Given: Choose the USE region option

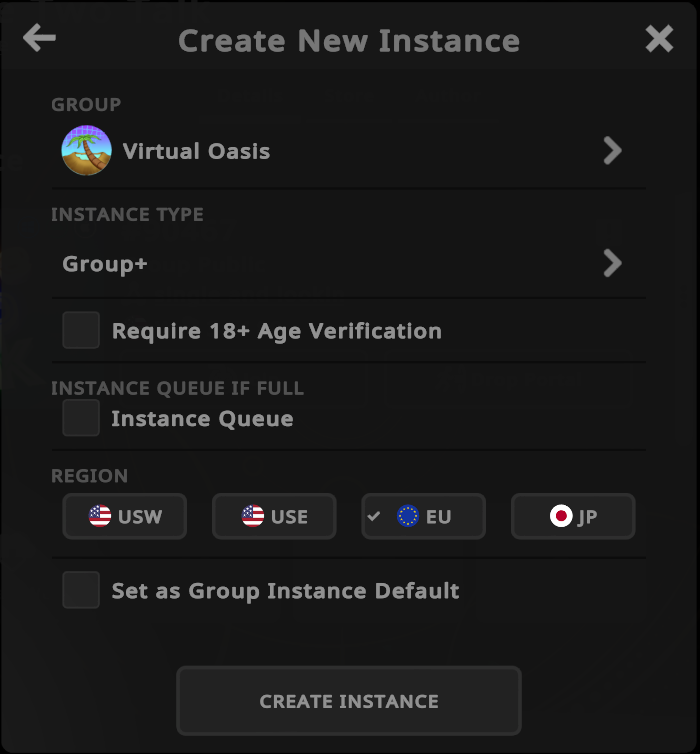Looking at the screenshot, I should click(274, 516).
